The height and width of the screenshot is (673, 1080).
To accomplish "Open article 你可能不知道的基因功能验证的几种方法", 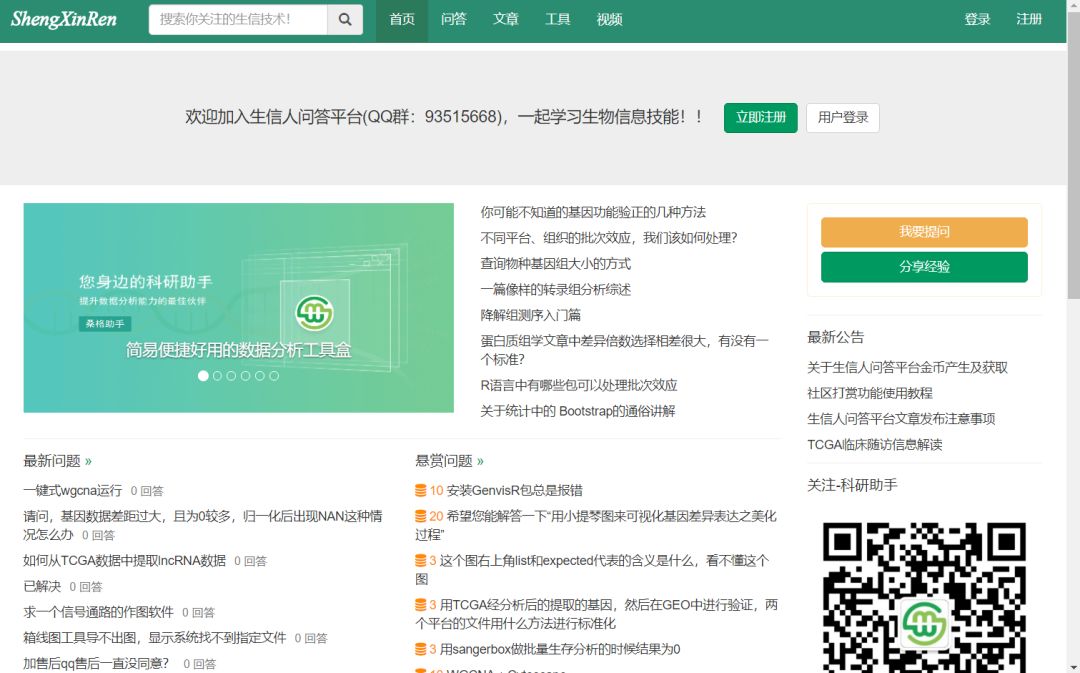I will (x=593, y=212).
